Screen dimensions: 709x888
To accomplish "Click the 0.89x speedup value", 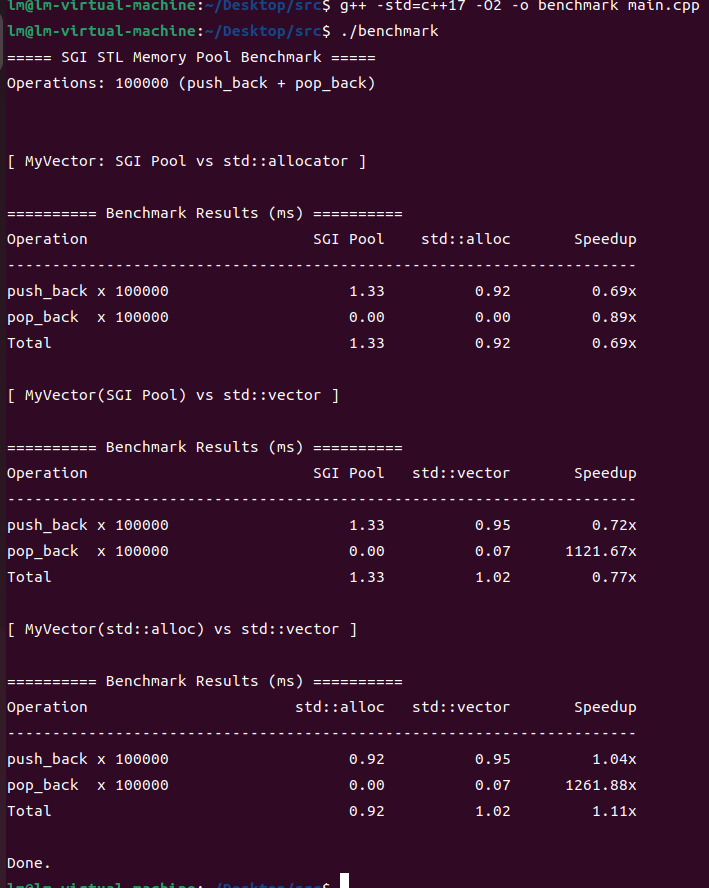I will (614, 317).
